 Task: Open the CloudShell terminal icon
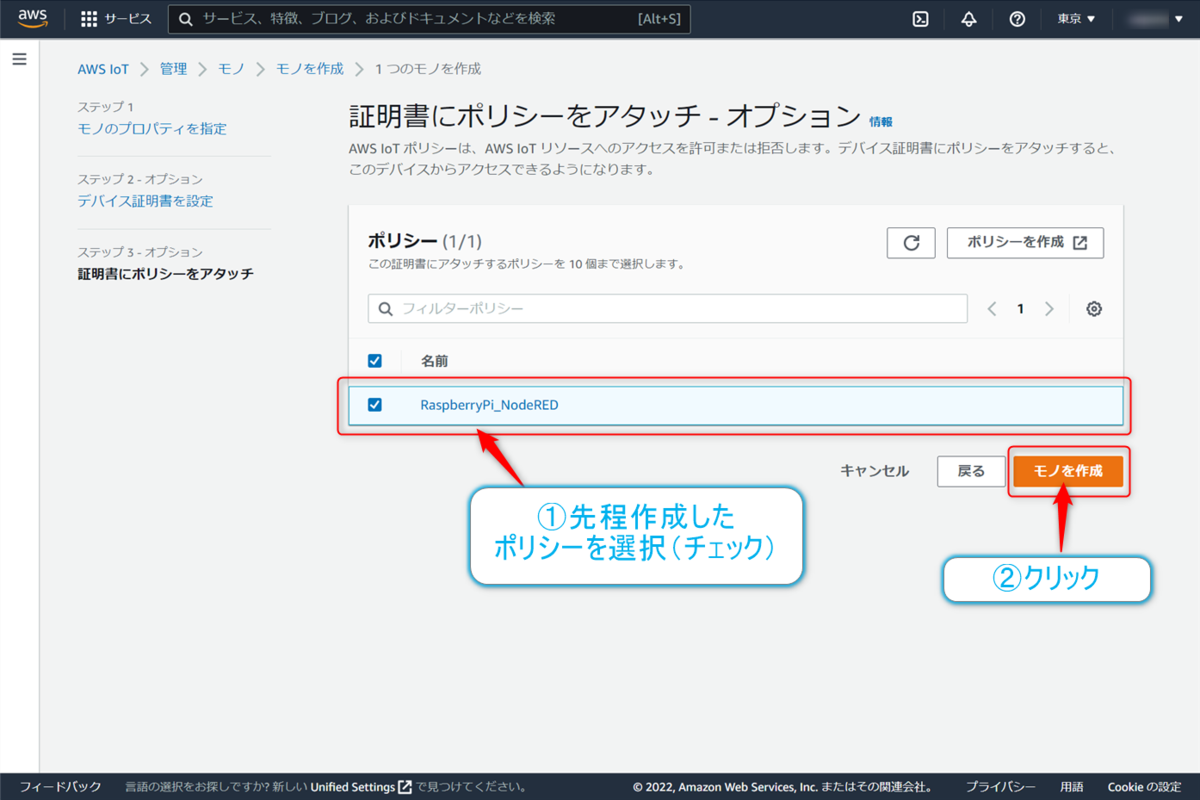point(921,19)
